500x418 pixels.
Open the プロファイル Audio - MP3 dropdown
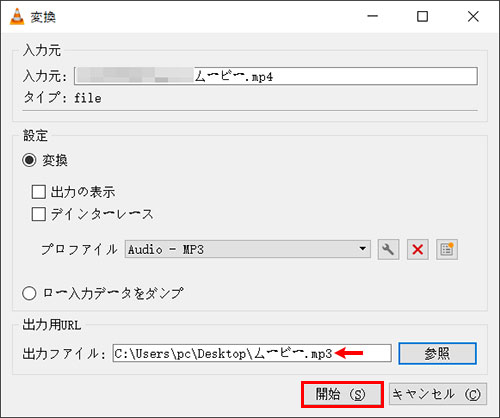(248, 249)
